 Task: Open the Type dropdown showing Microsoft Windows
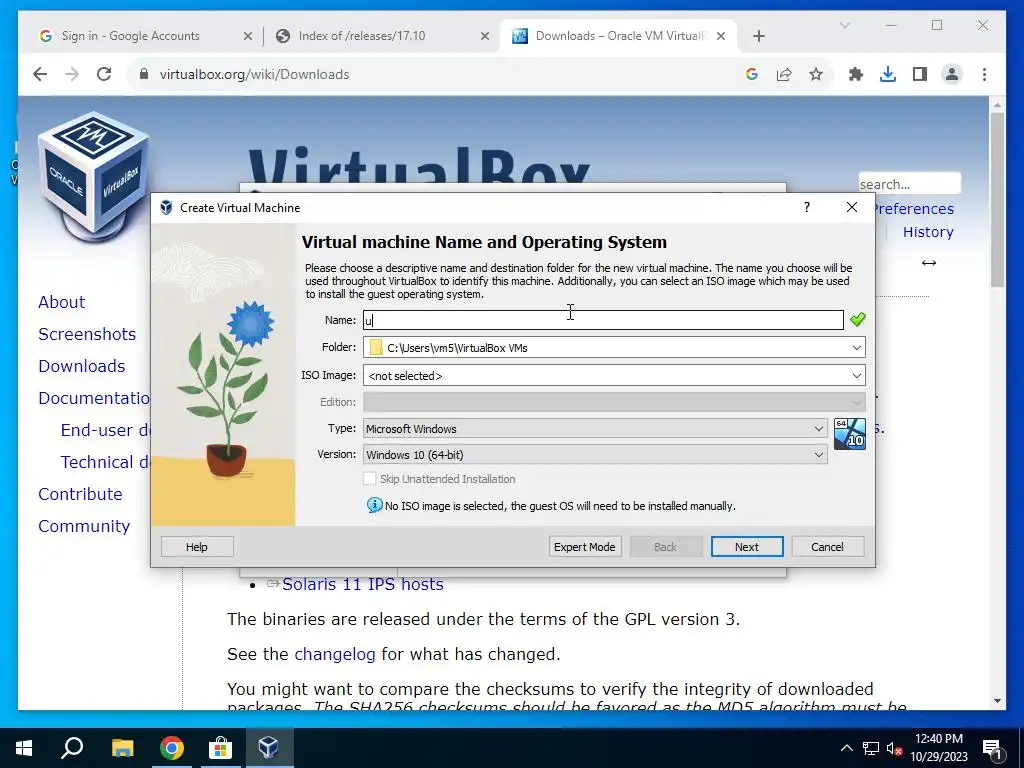point(595,428)
